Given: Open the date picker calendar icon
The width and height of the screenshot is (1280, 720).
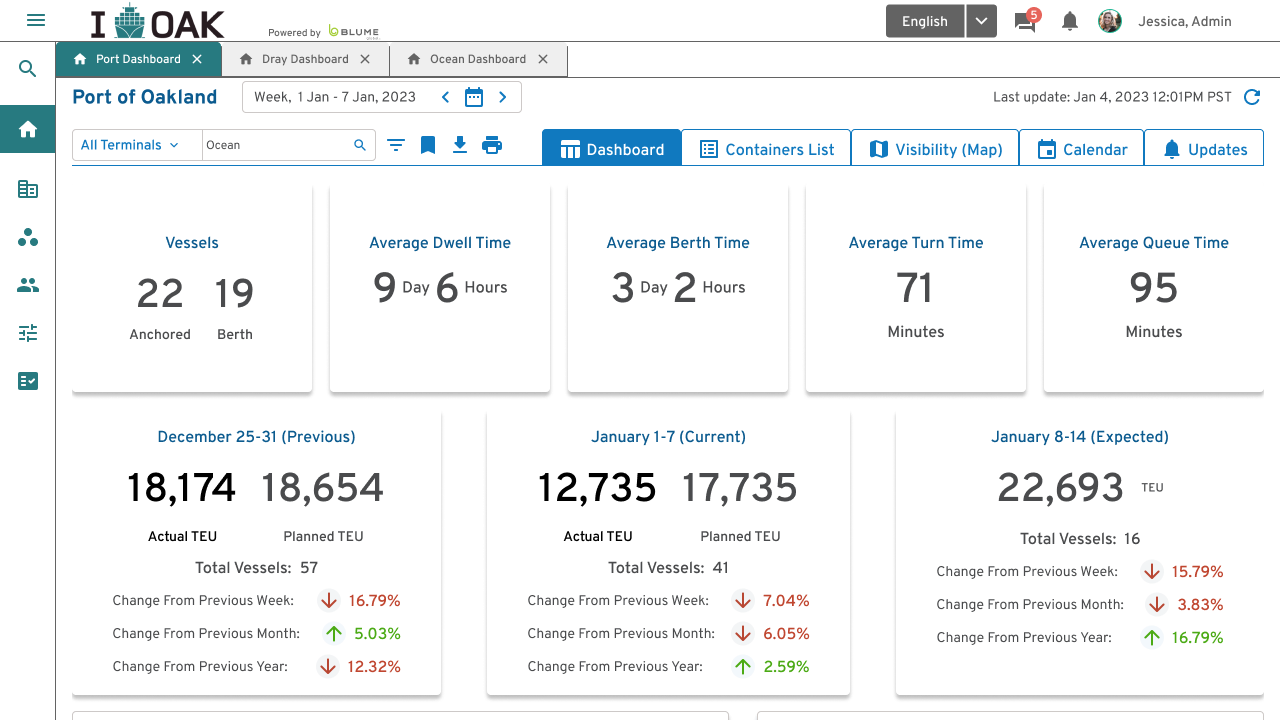Looking at the screenshot, I should (x=474, y=97).
